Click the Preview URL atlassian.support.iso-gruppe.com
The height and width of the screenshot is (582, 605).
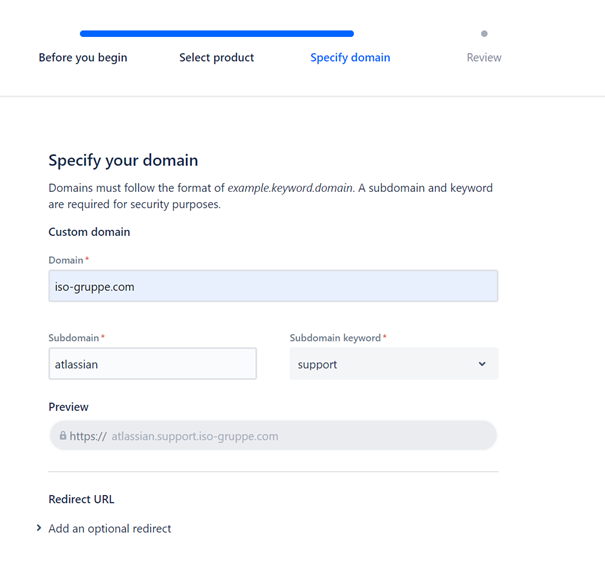coord(195,436)
